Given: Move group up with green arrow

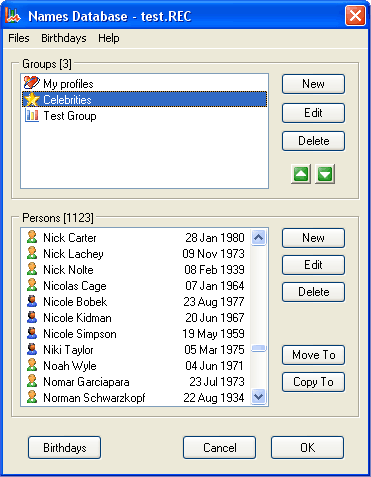Looking at the screenshot, I should coord(301,174).
